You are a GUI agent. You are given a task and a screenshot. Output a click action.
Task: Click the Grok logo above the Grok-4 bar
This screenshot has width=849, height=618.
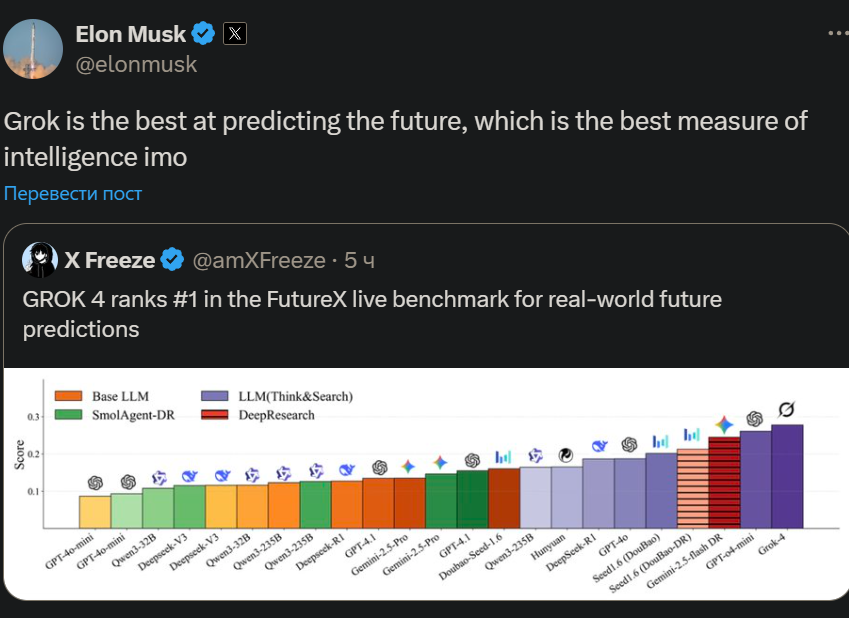point(787,408)
